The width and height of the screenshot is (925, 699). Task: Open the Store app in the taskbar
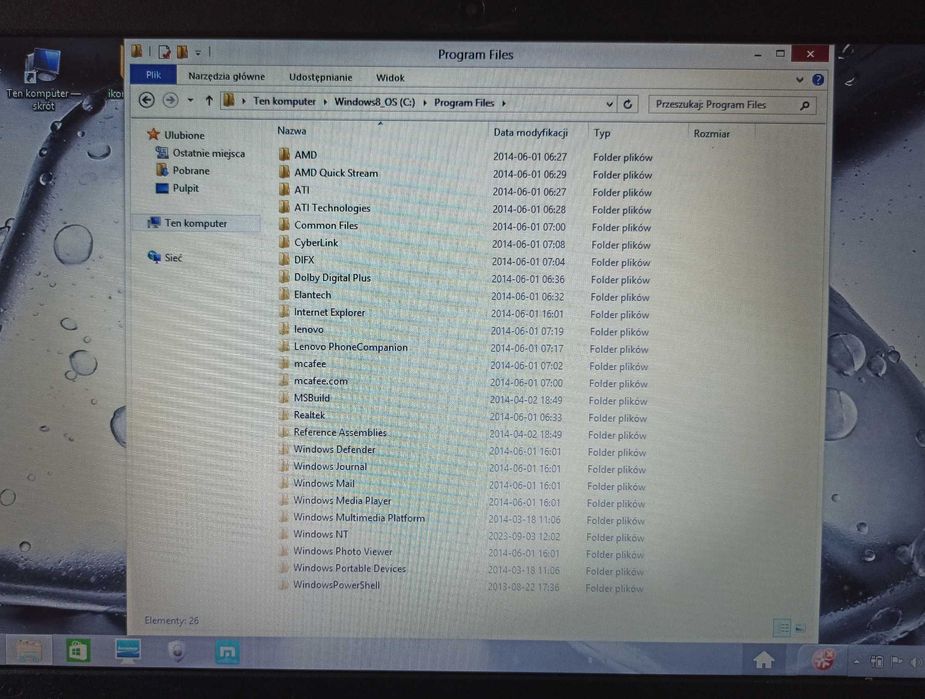78,652
